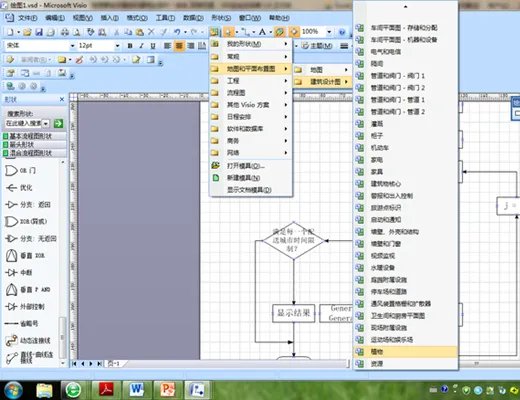Toggle align center
This screenshot has width=520, height=400.
(179, 46)
